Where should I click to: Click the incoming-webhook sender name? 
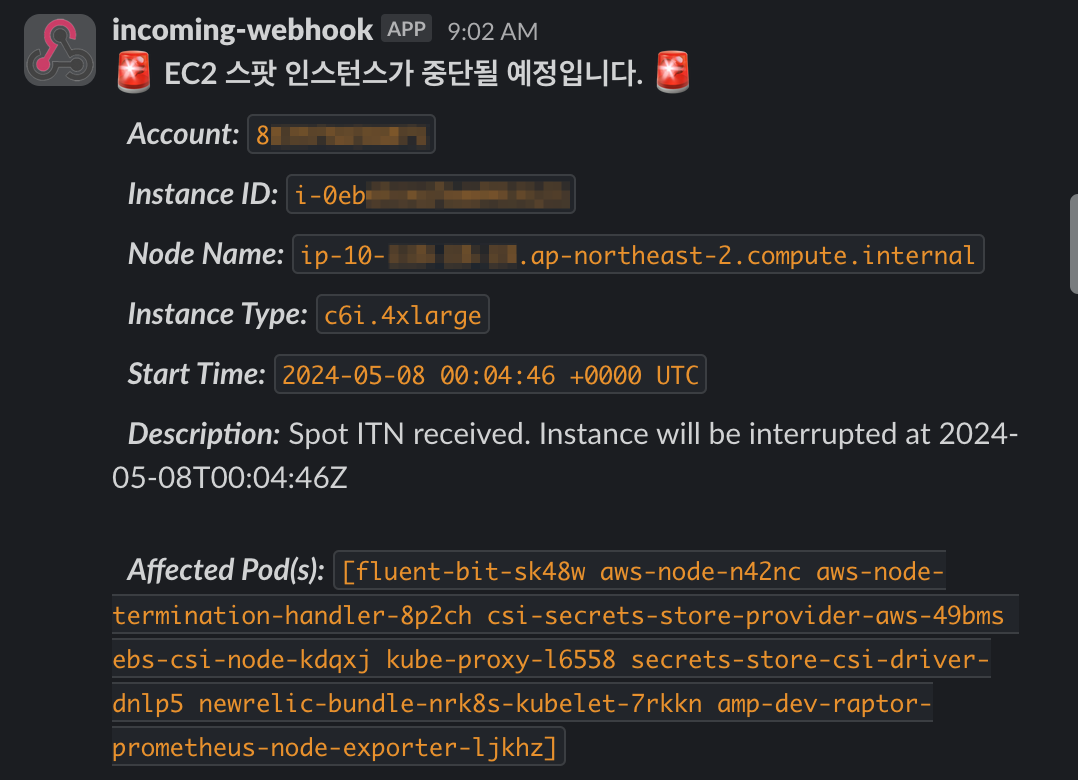pos(244,28)
